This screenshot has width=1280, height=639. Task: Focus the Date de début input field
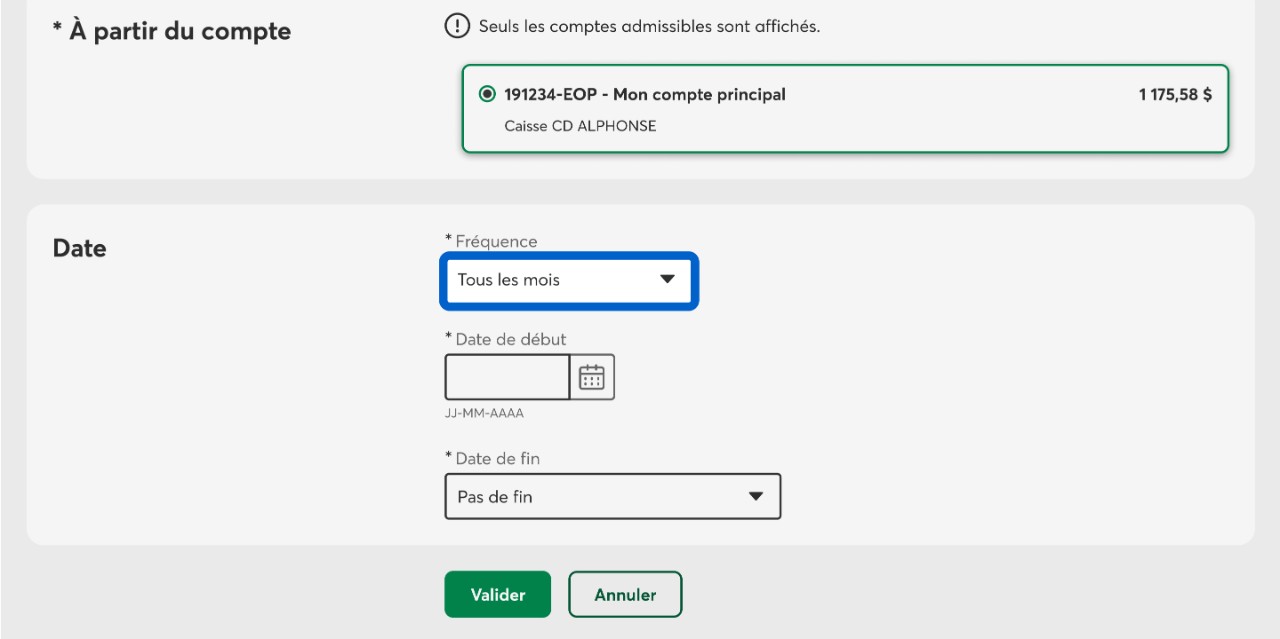(507, 377)
